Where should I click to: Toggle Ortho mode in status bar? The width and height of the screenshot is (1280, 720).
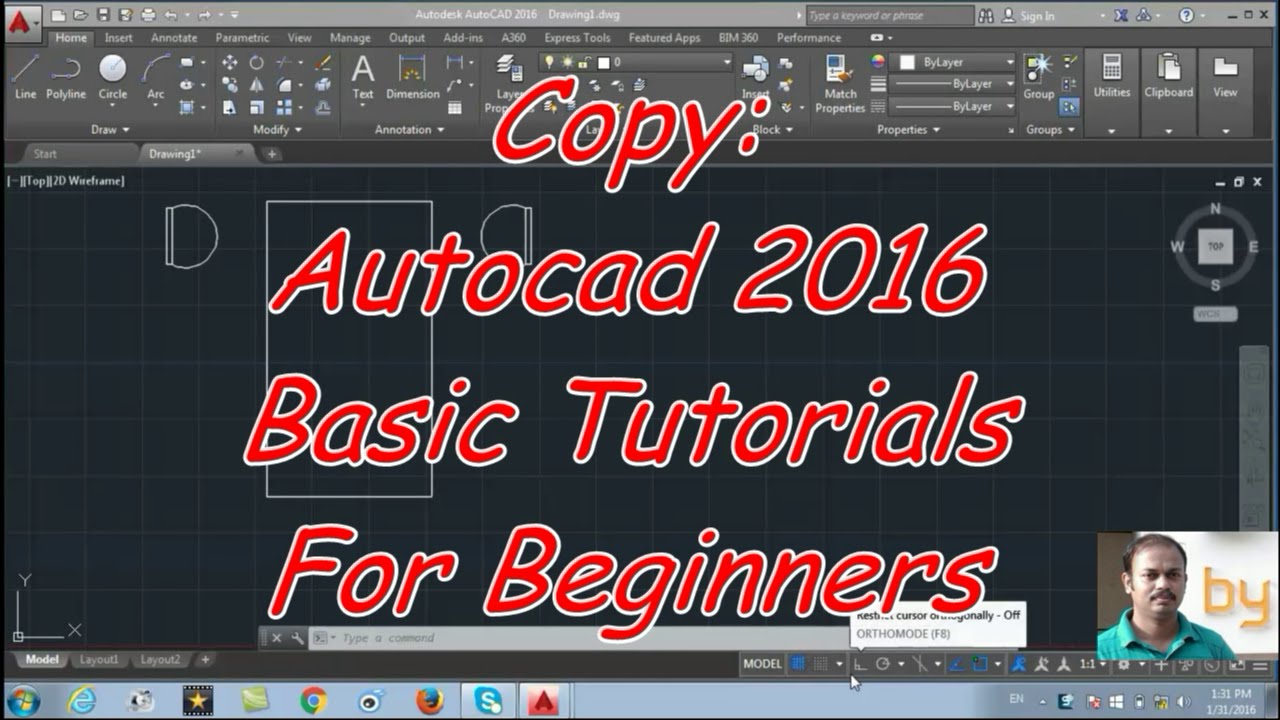(x=860, y=664)
